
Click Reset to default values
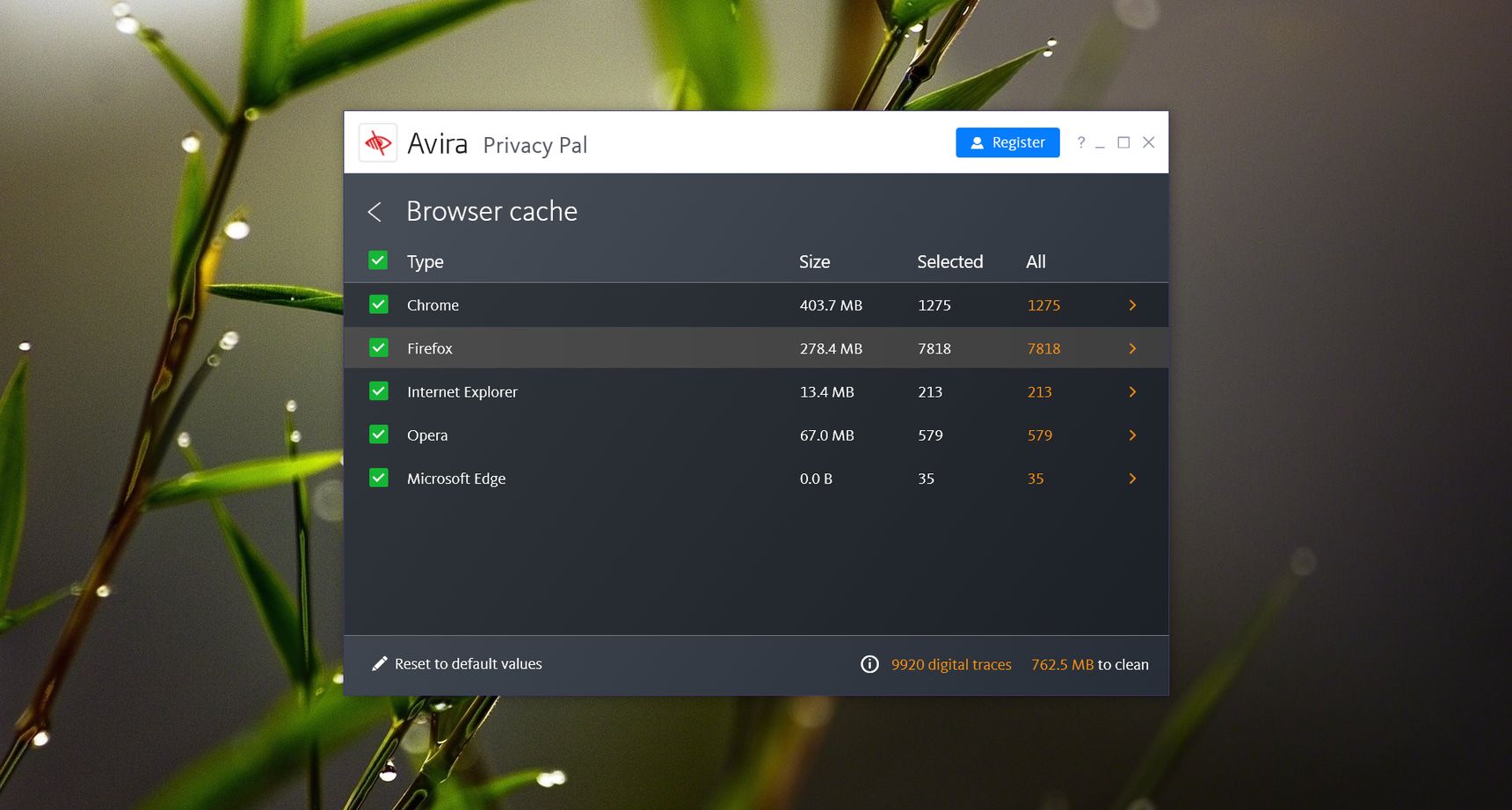coord(469,664)
